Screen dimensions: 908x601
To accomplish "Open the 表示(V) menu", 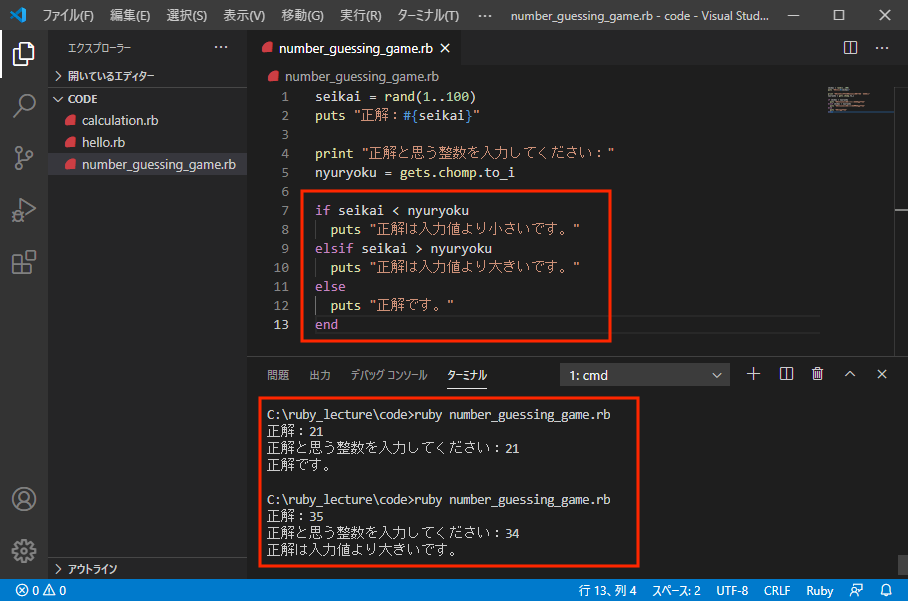I will click(x=244, y=16).
